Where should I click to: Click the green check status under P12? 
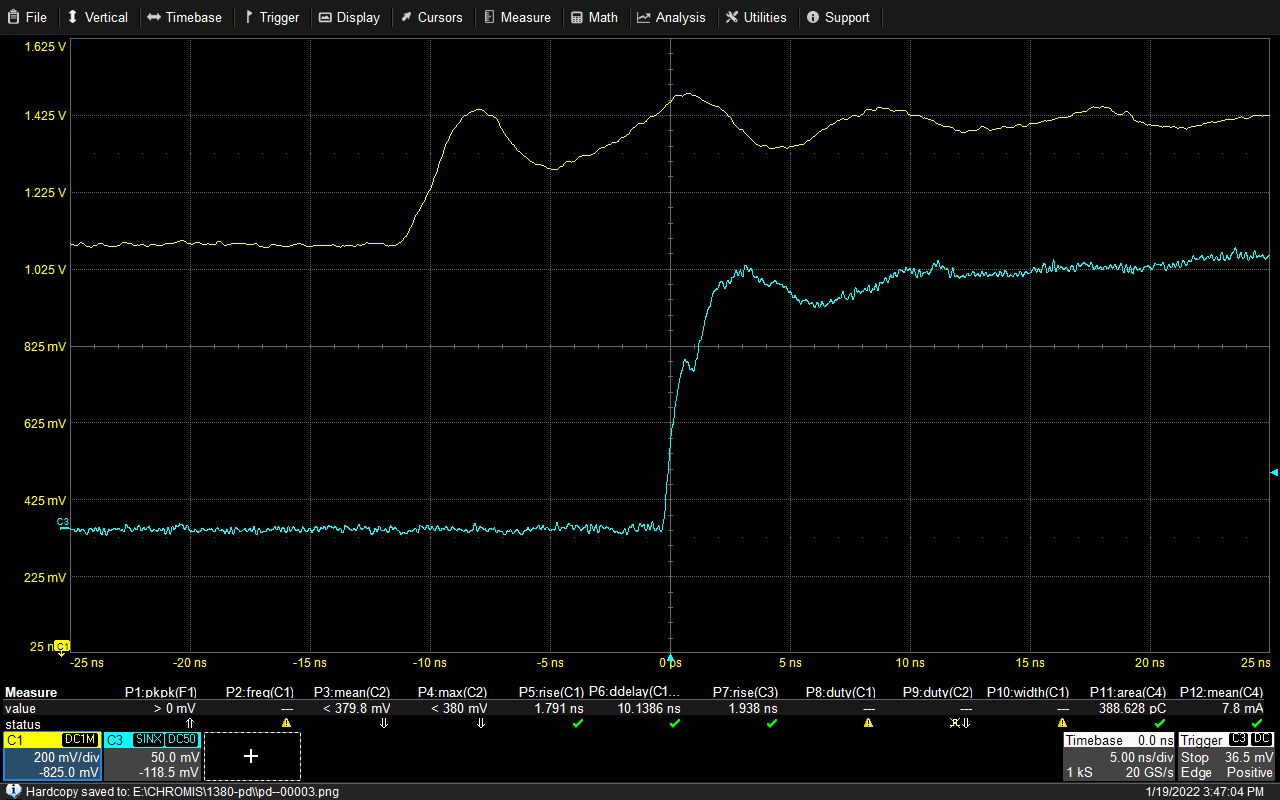point(1256,723)
